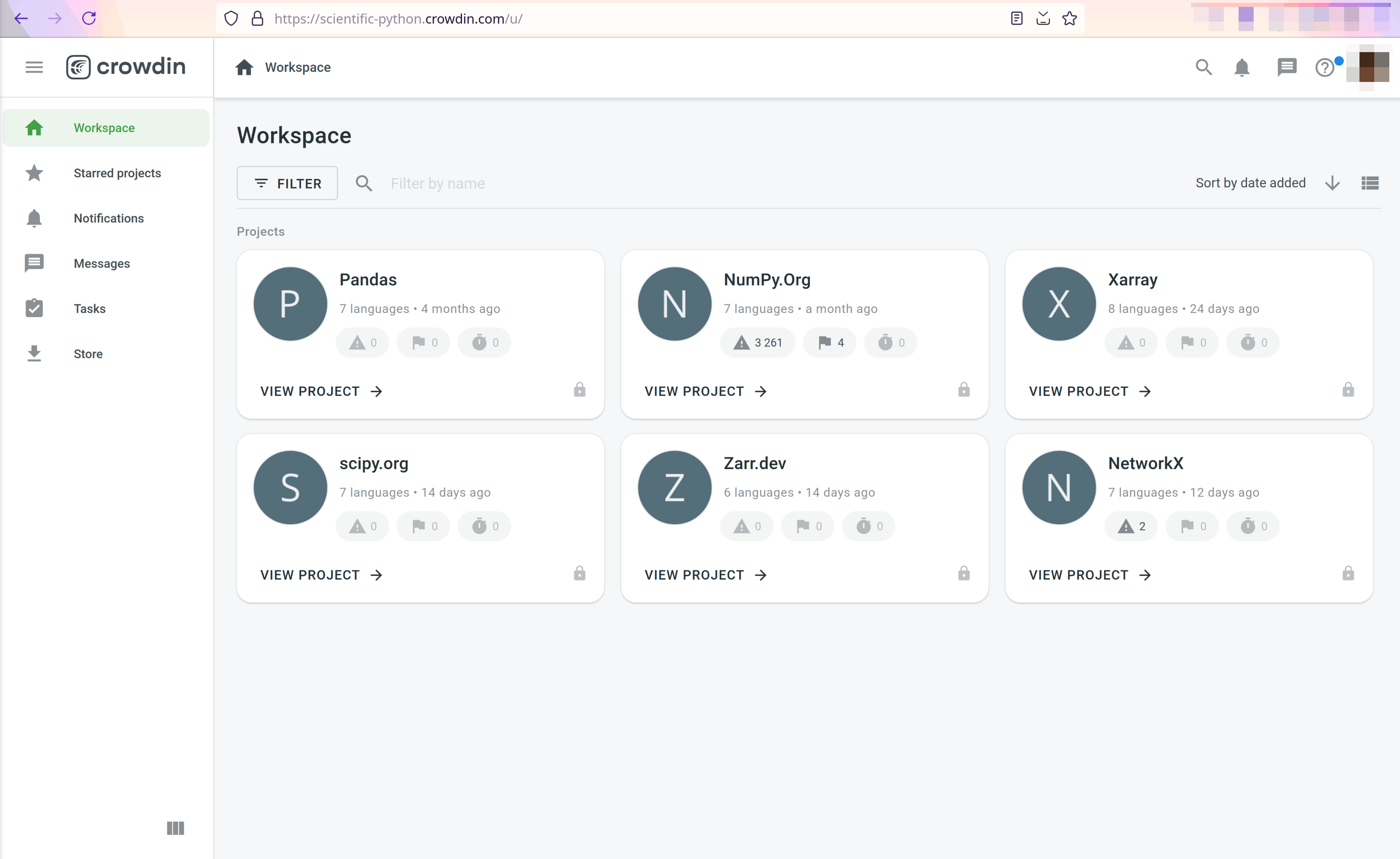The height and width of the screenshot is (859, 1400).
Task: Click the browser address bar URL
Action: coord(398,18)
